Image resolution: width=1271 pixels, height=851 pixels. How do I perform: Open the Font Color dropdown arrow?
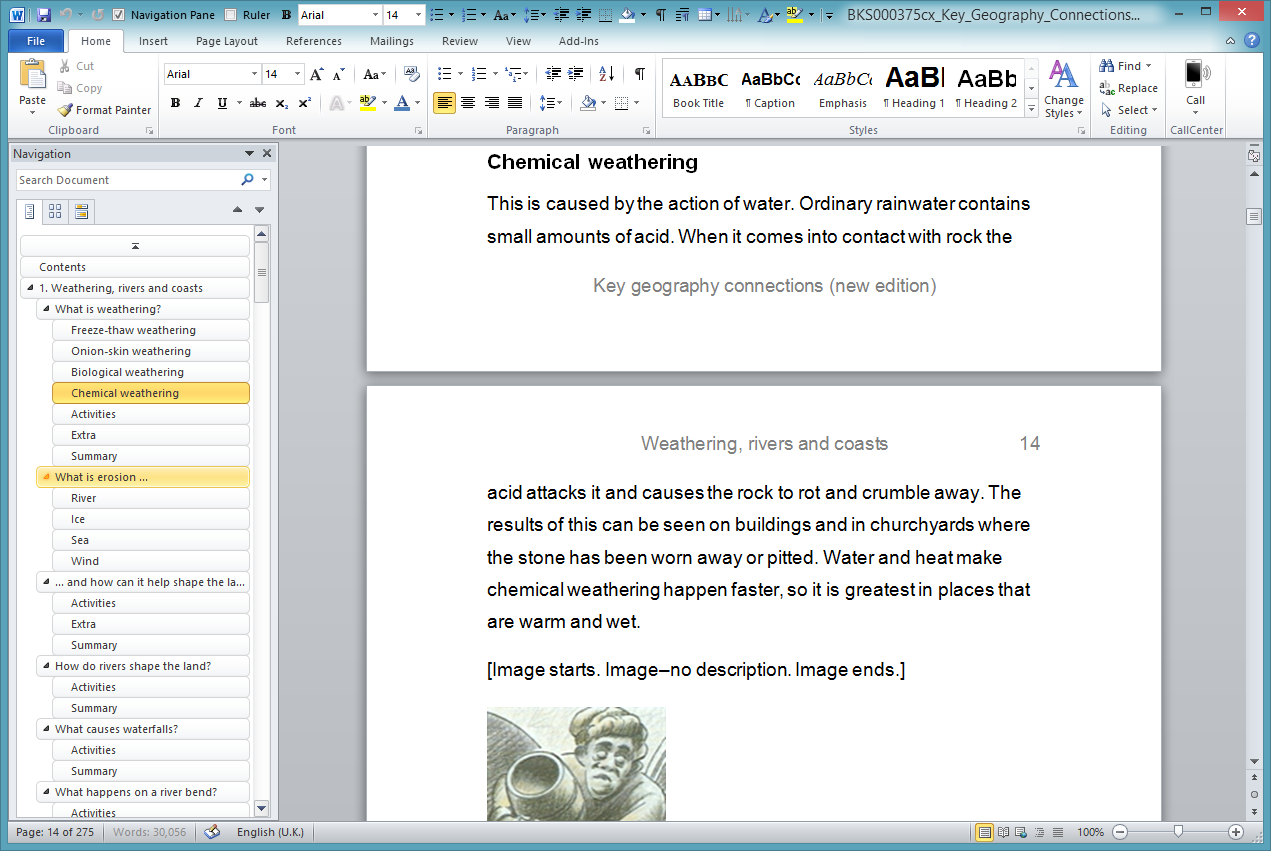[x=418, y=103]
